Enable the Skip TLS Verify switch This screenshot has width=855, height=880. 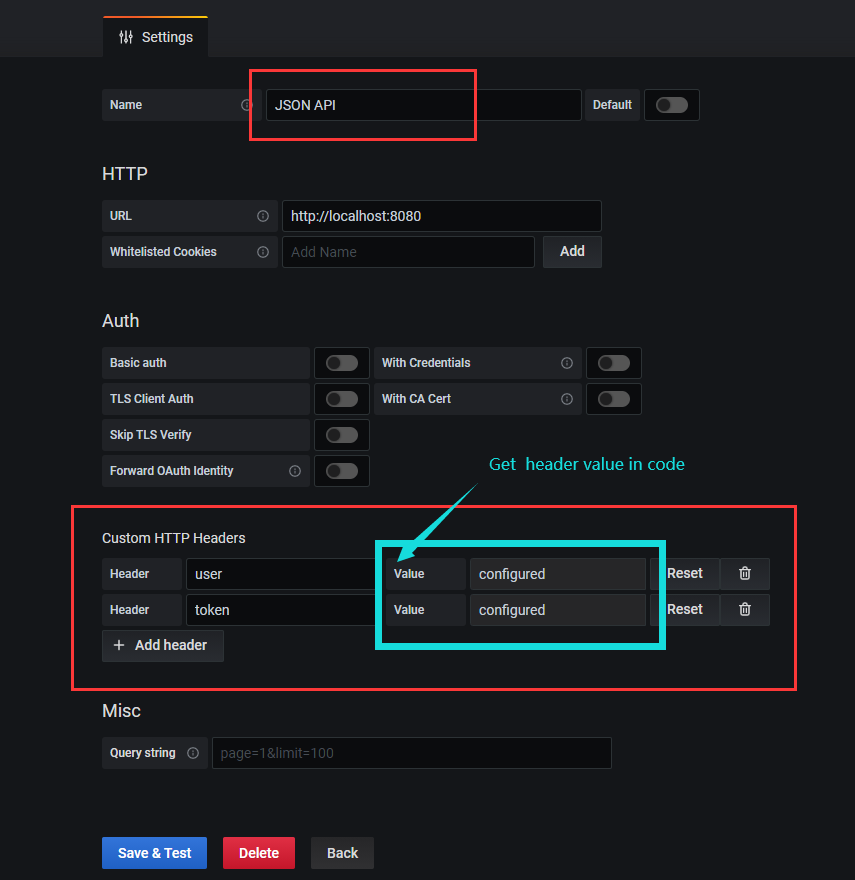342,435
